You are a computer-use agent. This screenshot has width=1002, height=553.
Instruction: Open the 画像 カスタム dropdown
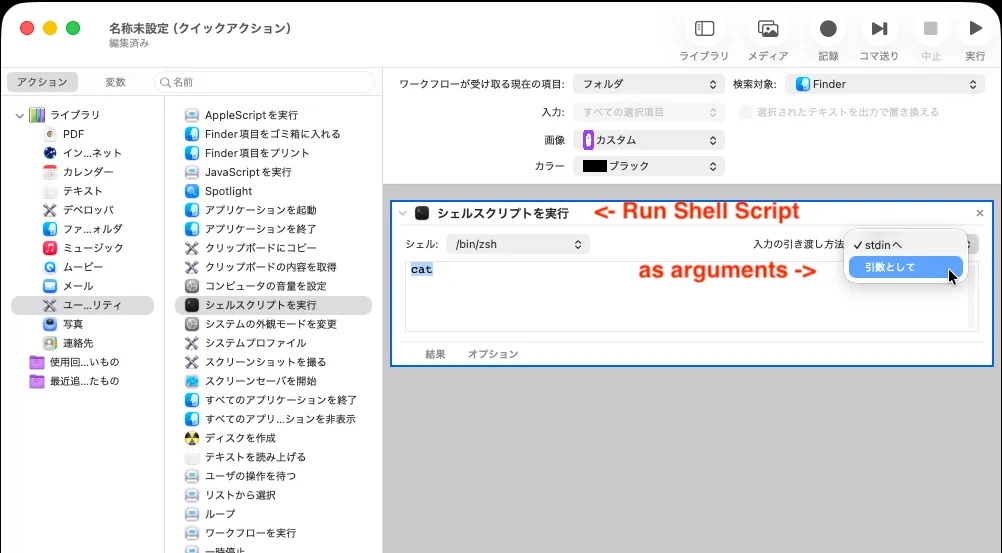pyautogui.click(x=649, y=140)
